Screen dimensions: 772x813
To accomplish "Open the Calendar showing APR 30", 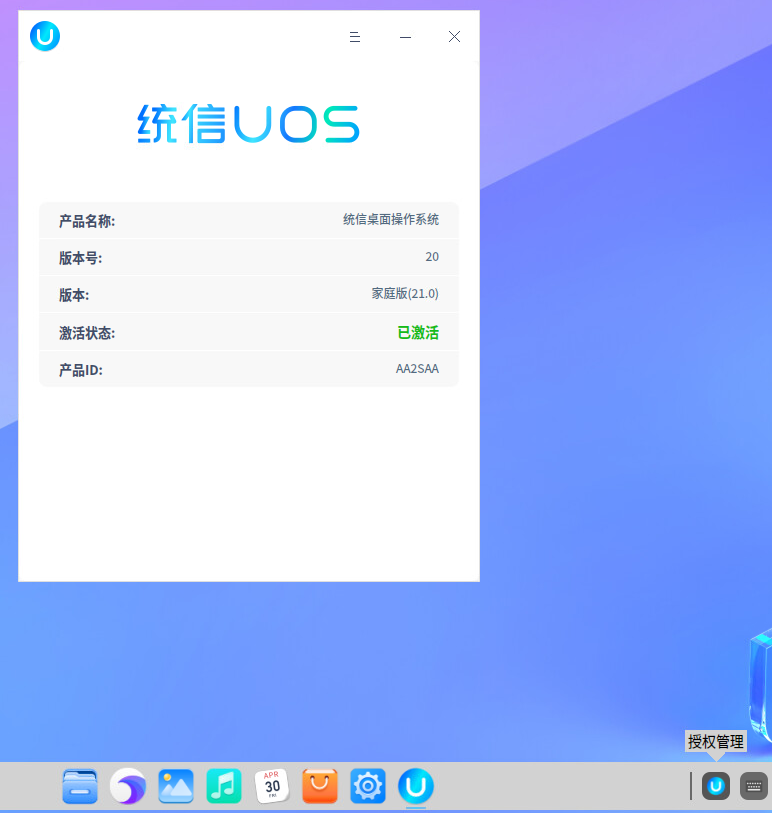I will [272, 786].
